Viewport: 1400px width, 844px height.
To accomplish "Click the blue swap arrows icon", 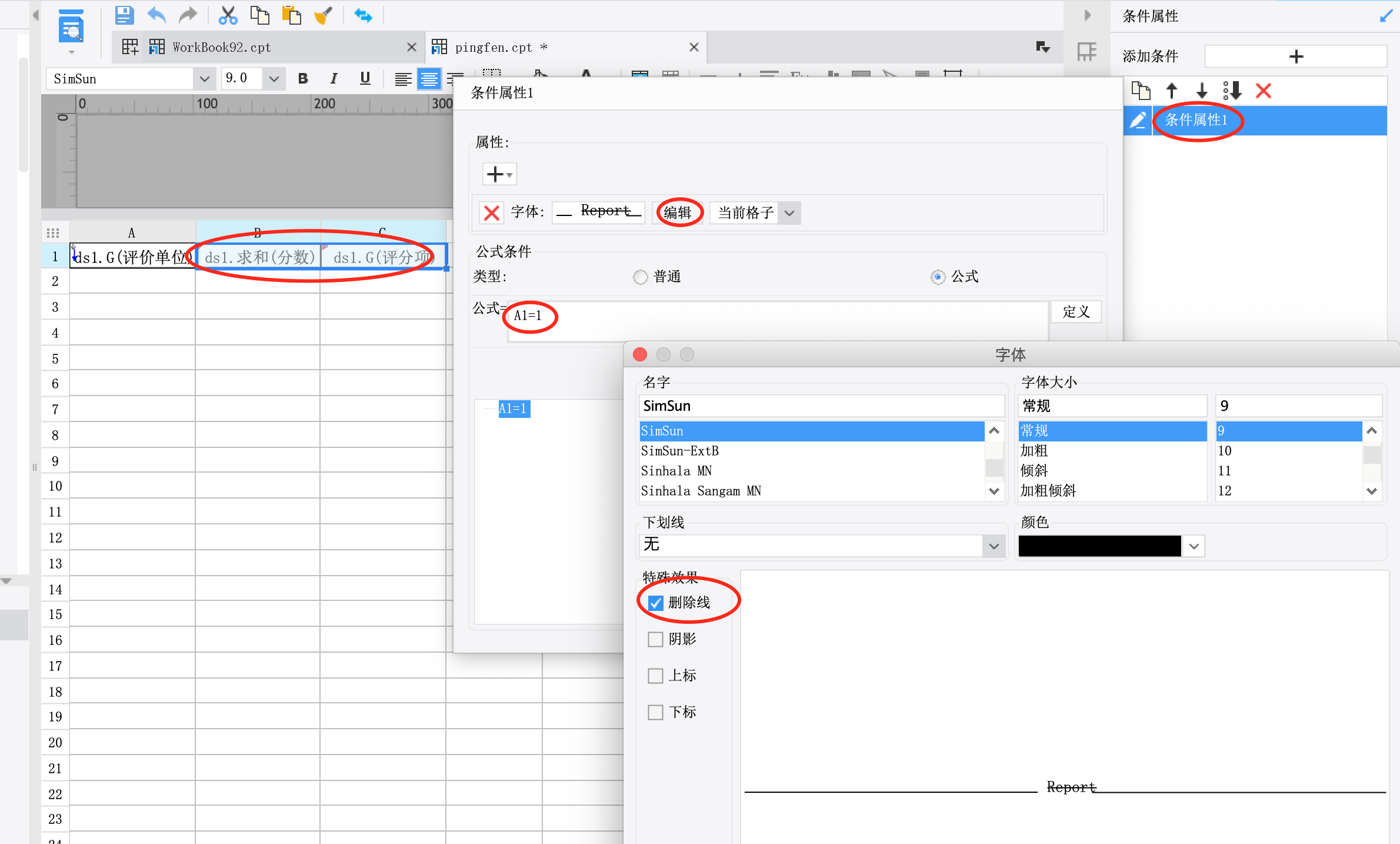I will pos(363,15).
